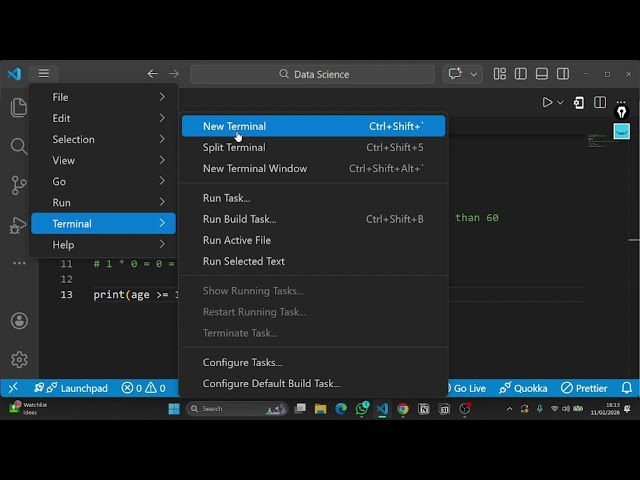Open the Run menu
The image size is (640, 480).
coord(103,202)
